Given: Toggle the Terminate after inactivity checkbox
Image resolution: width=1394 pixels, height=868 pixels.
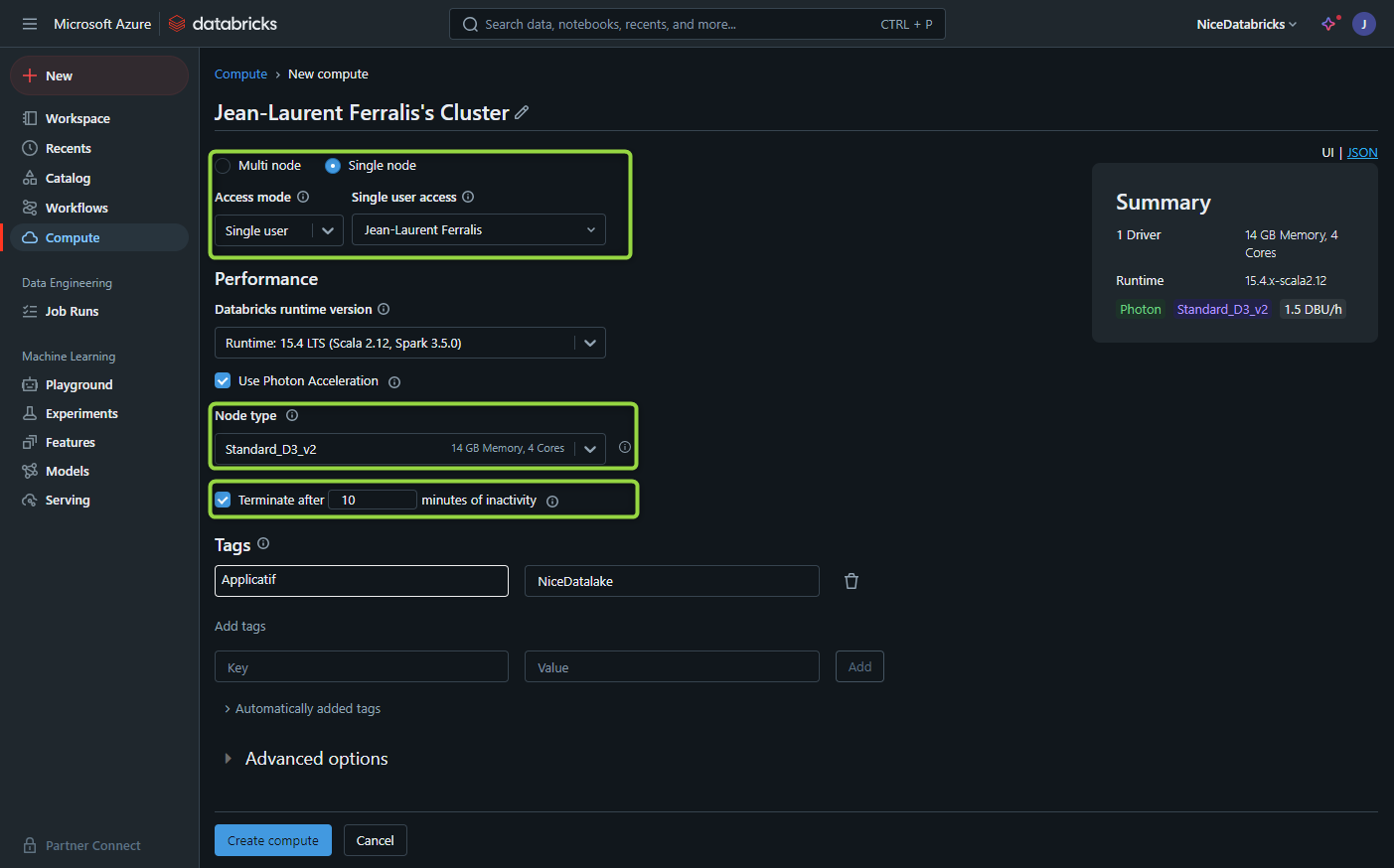Looking at the screenshot, I should (x=223, y=500).
